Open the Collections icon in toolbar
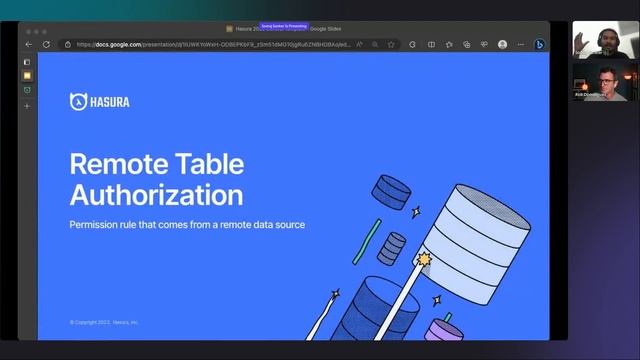Screen dimensions: 640x360 coord(467,44)
